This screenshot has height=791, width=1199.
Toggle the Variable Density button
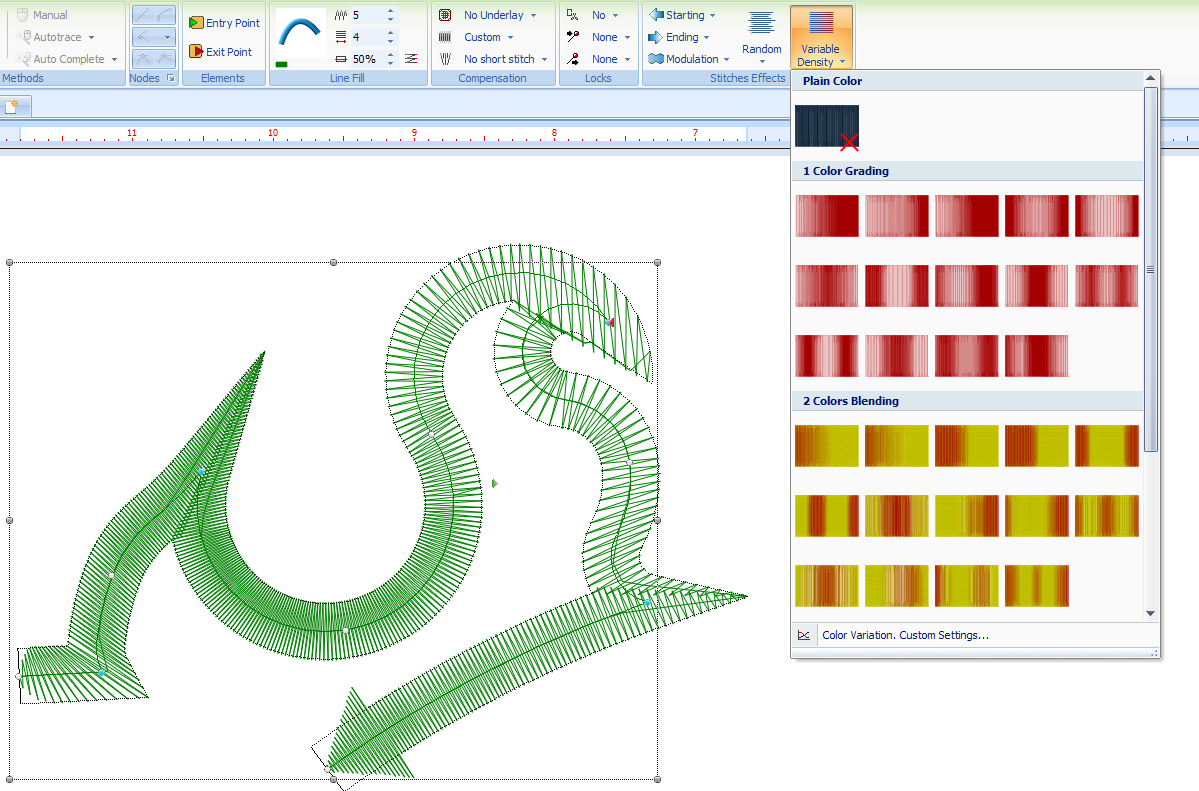(820, 37)
